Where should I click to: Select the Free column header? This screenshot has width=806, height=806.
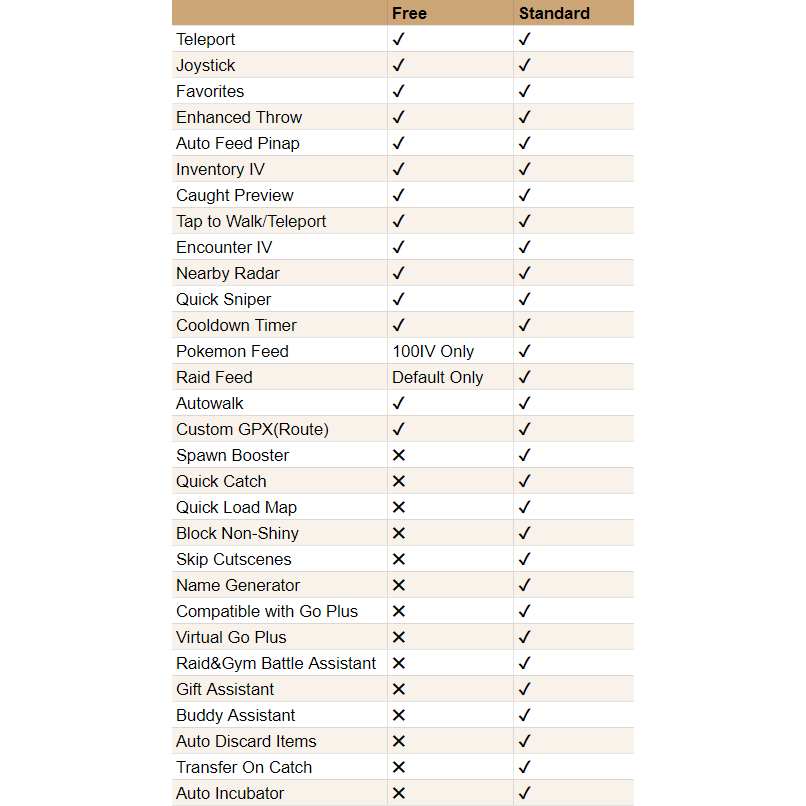click(409, 13)
